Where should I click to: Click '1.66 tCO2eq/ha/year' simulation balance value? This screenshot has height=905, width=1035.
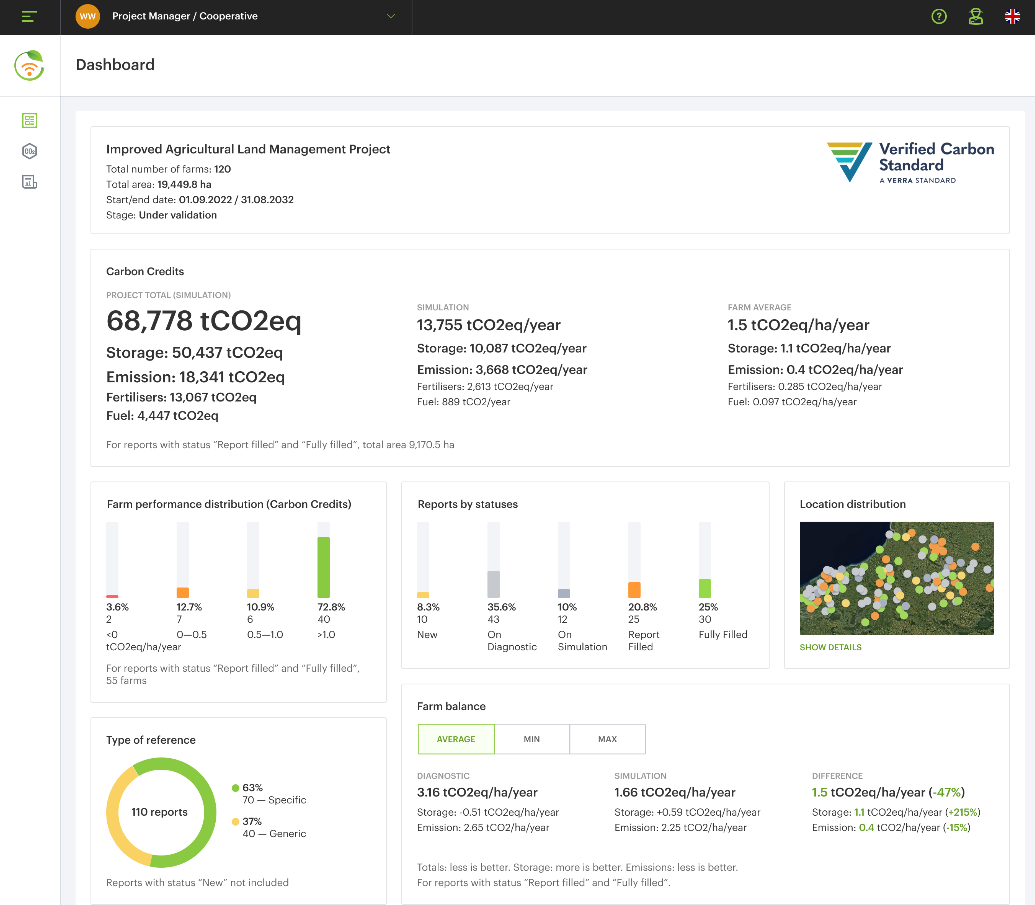[x=675, y=792]
